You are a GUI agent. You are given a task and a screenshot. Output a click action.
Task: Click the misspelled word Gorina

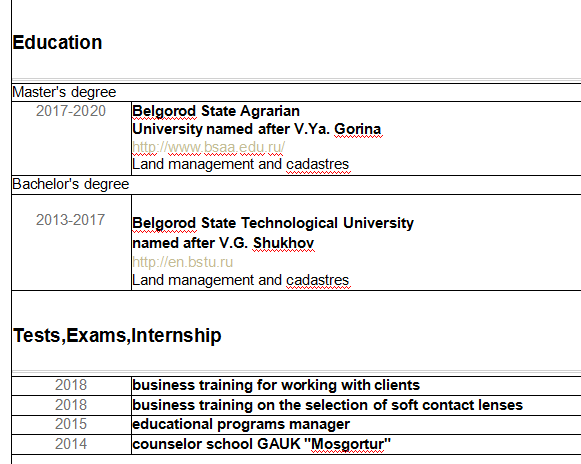coord(358,129)
